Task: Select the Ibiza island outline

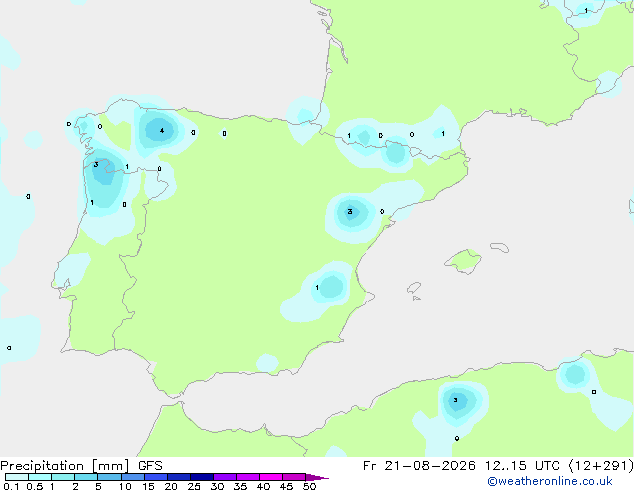Action: [x=414, y=288]
